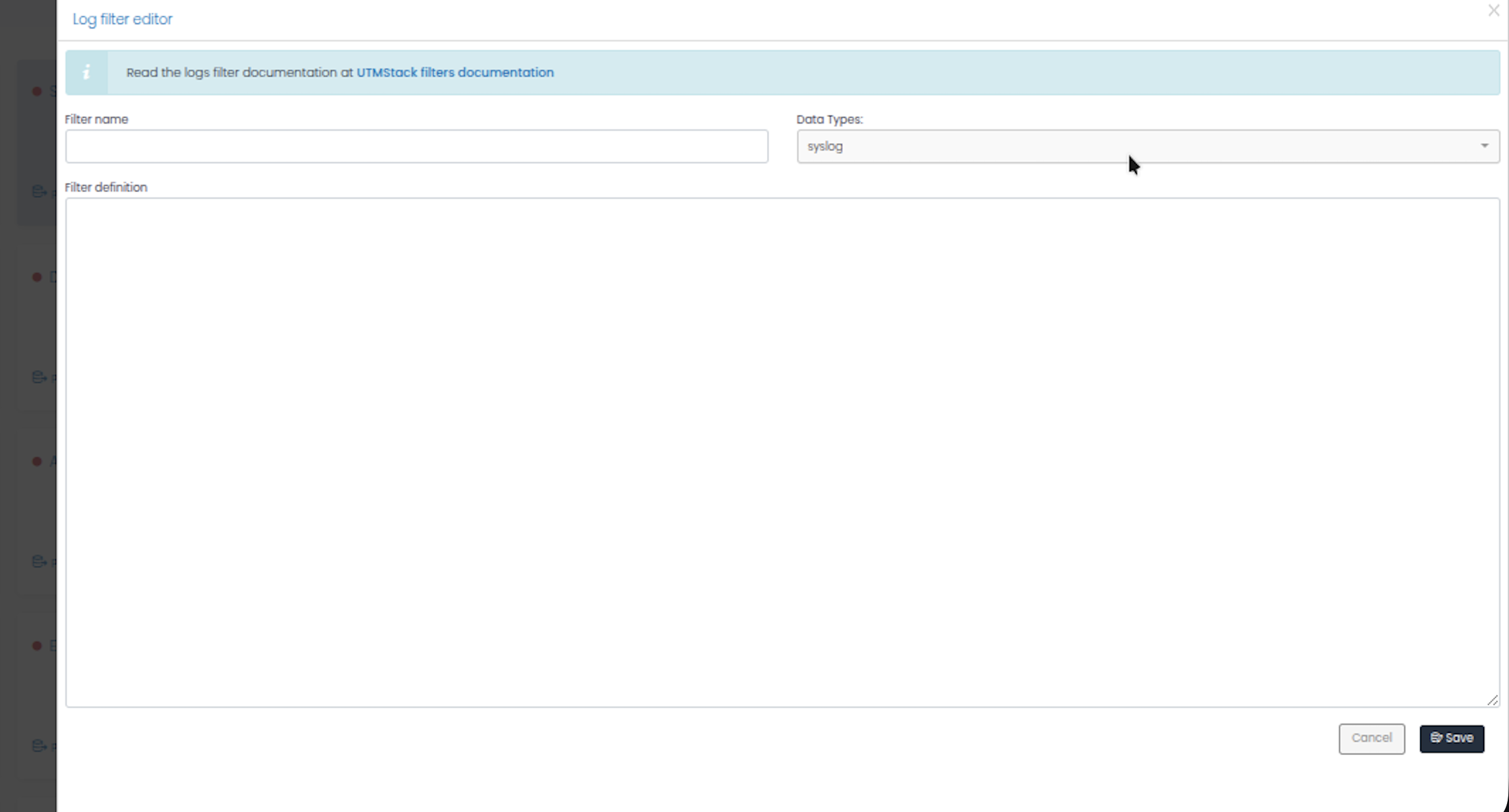Click the Filter definition label

106,187
